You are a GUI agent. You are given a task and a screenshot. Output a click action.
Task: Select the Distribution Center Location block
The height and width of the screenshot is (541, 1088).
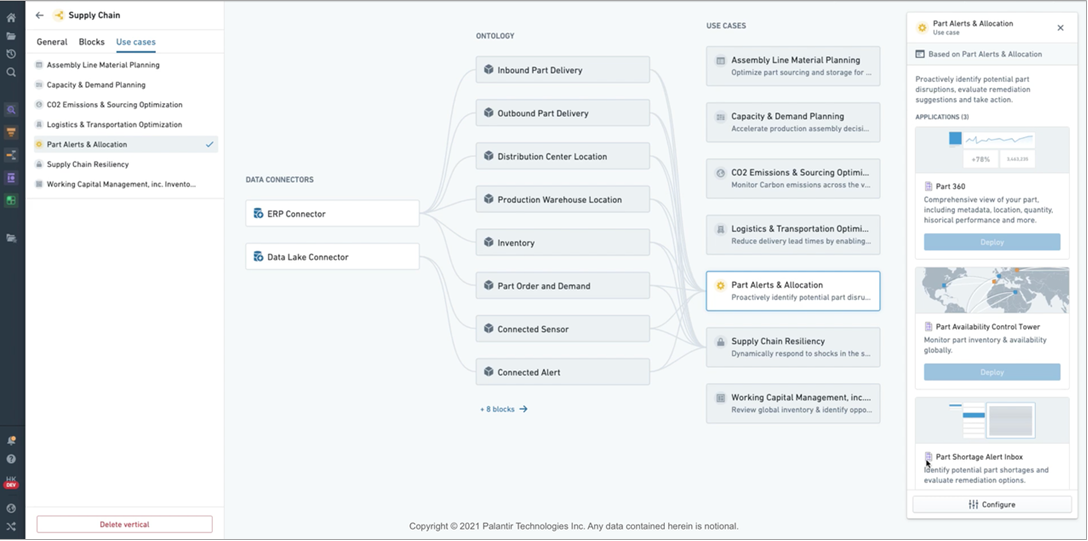[x=563, y=156]
